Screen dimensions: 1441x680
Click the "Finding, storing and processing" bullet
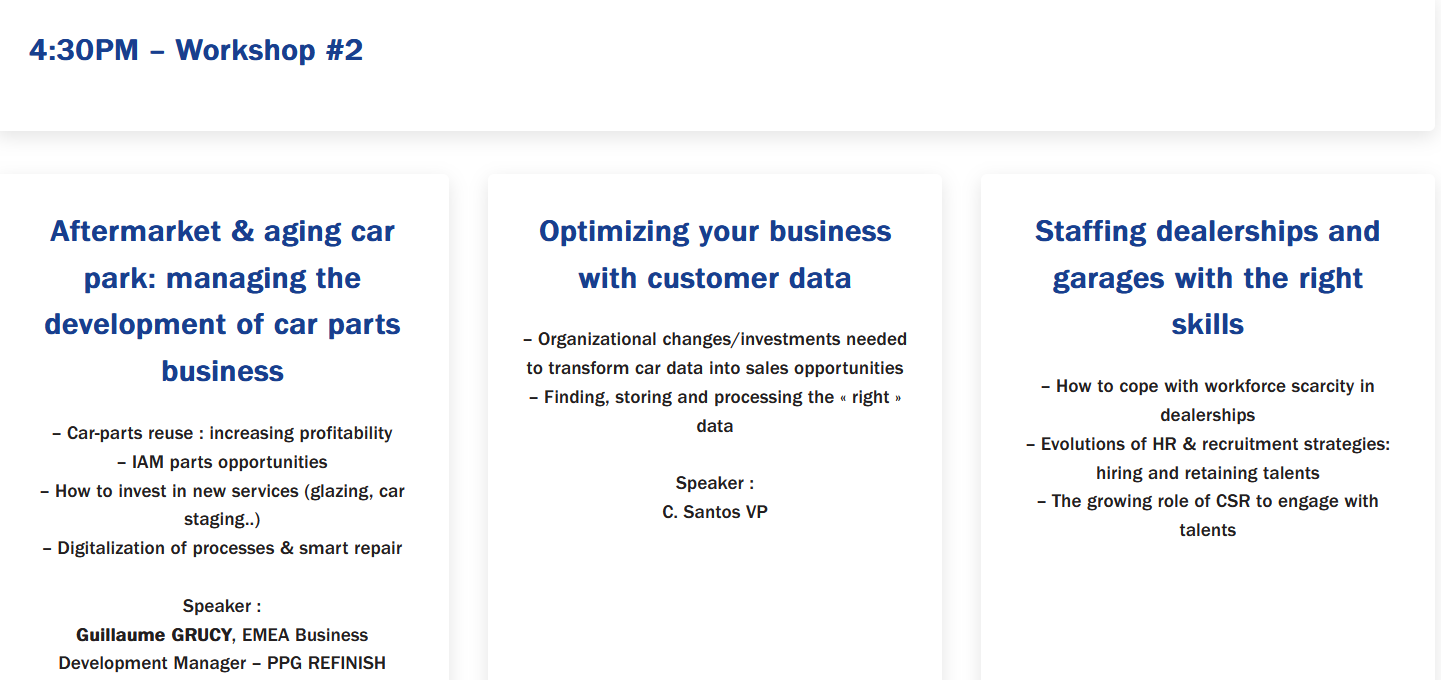714,397
